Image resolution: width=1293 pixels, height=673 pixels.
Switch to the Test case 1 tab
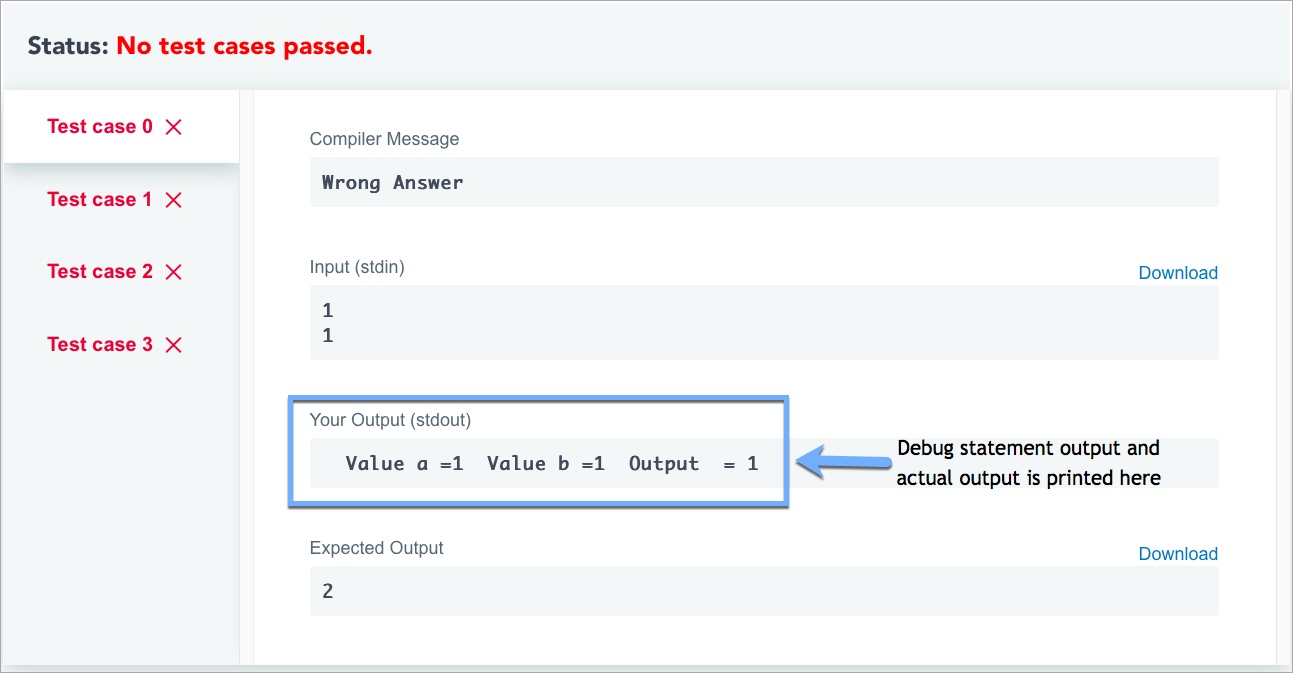[100, 200]
